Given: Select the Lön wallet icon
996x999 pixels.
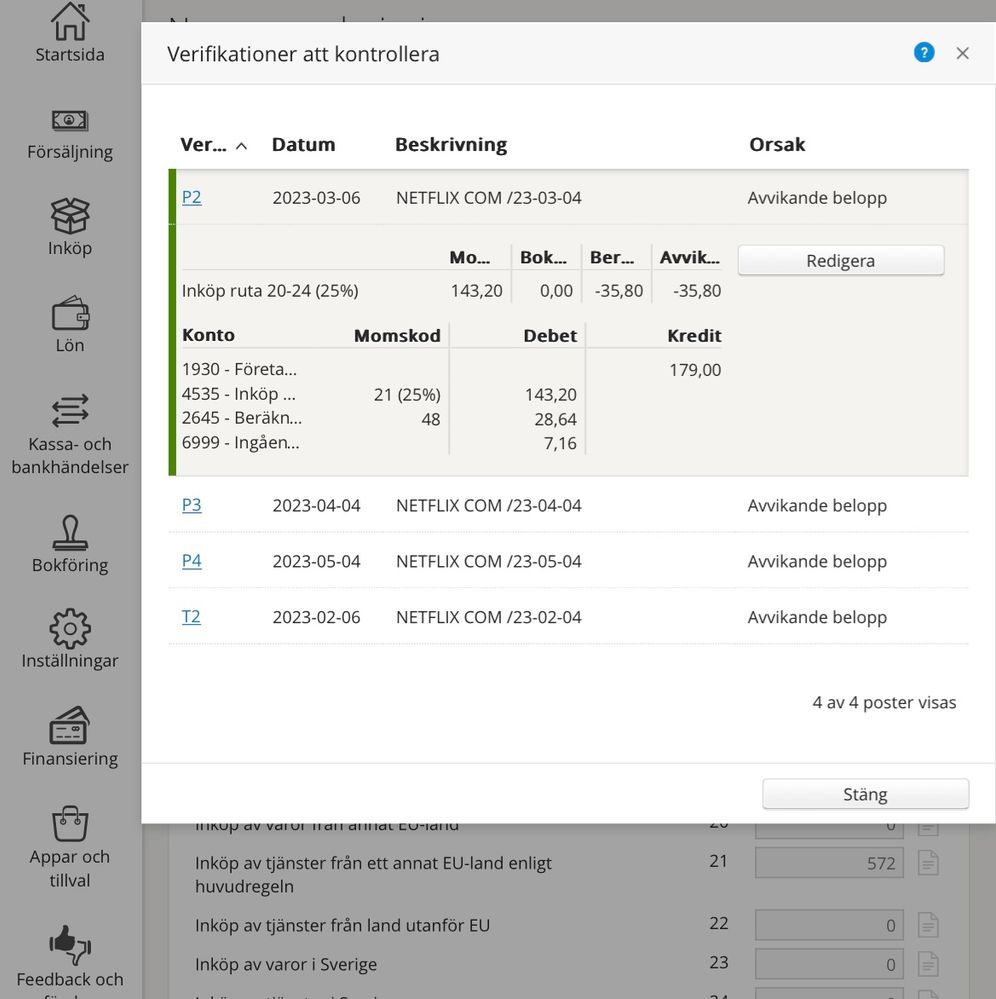Looking at the screenshot, I should click(70, 313).
